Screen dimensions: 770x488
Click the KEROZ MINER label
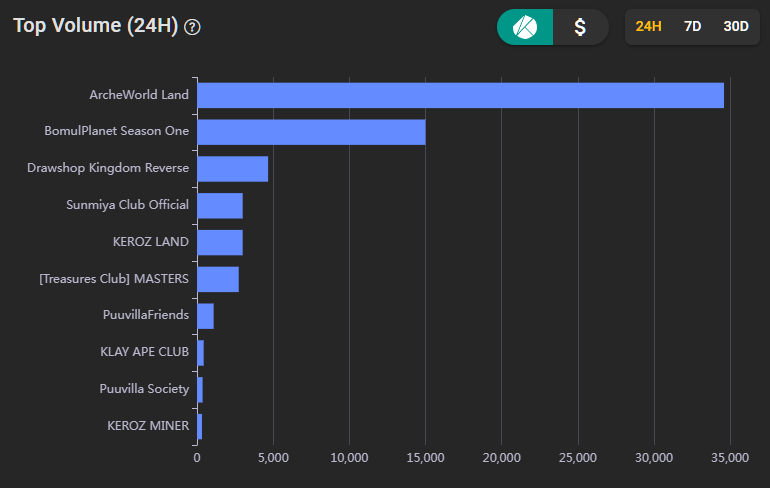click(148, 426)
